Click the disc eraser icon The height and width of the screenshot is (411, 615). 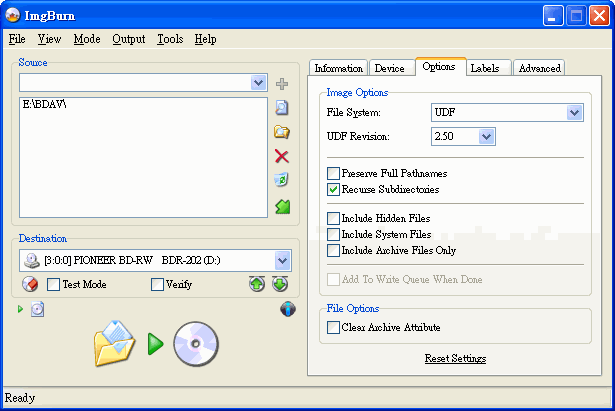point(30,284)
